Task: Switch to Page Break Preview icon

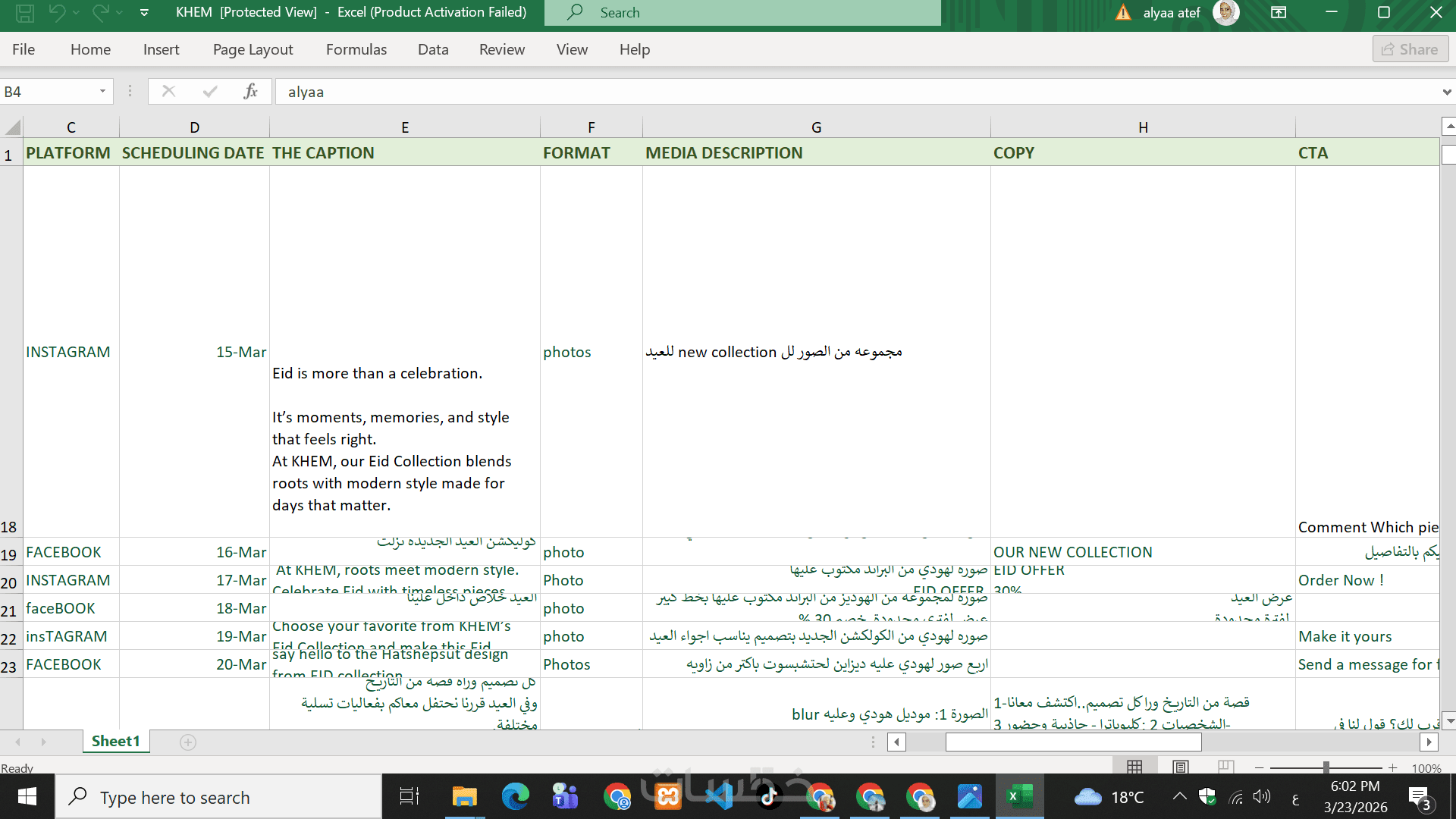Action: pos(1226,767)
